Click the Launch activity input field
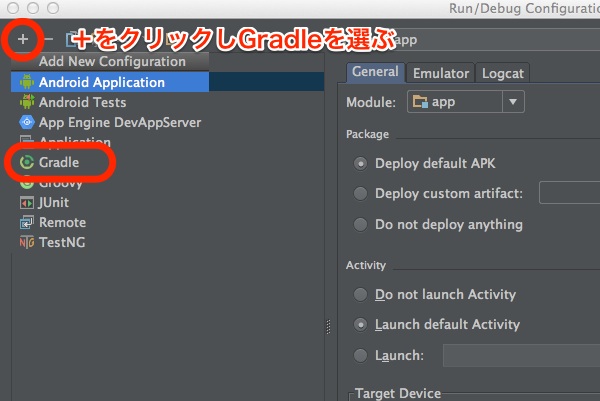Screen dimensions: 600x401 tap(521, 355)
